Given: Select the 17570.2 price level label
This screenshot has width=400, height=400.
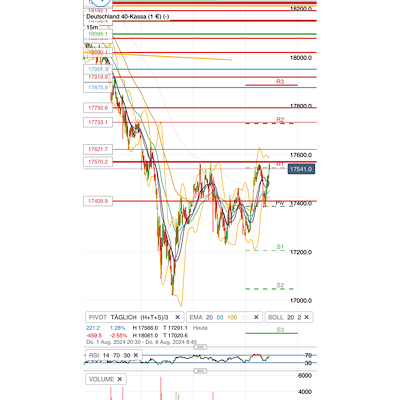Looking at the screenshot, I should point(98,162).
